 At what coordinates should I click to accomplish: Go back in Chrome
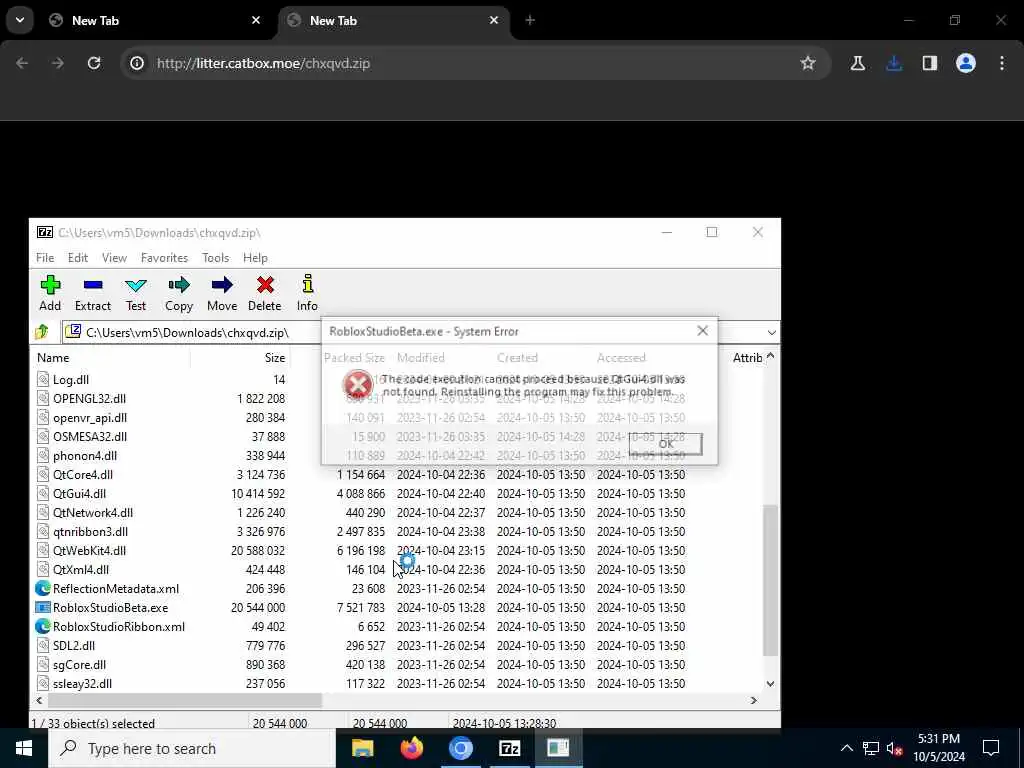pos(22,63)
